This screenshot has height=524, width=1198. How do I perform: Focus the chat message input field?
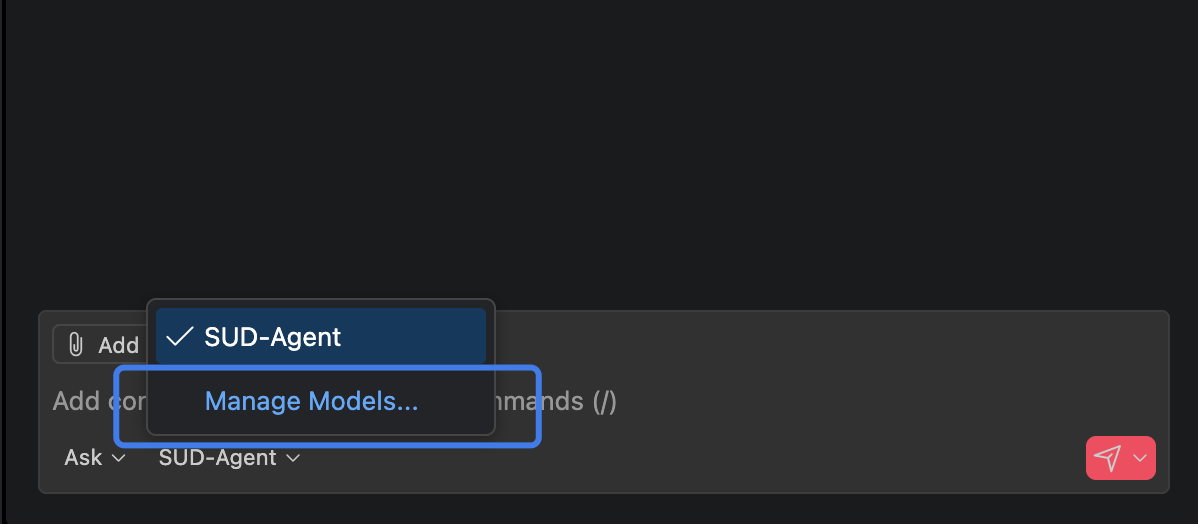pyautogui.click(x=800, y=402)
